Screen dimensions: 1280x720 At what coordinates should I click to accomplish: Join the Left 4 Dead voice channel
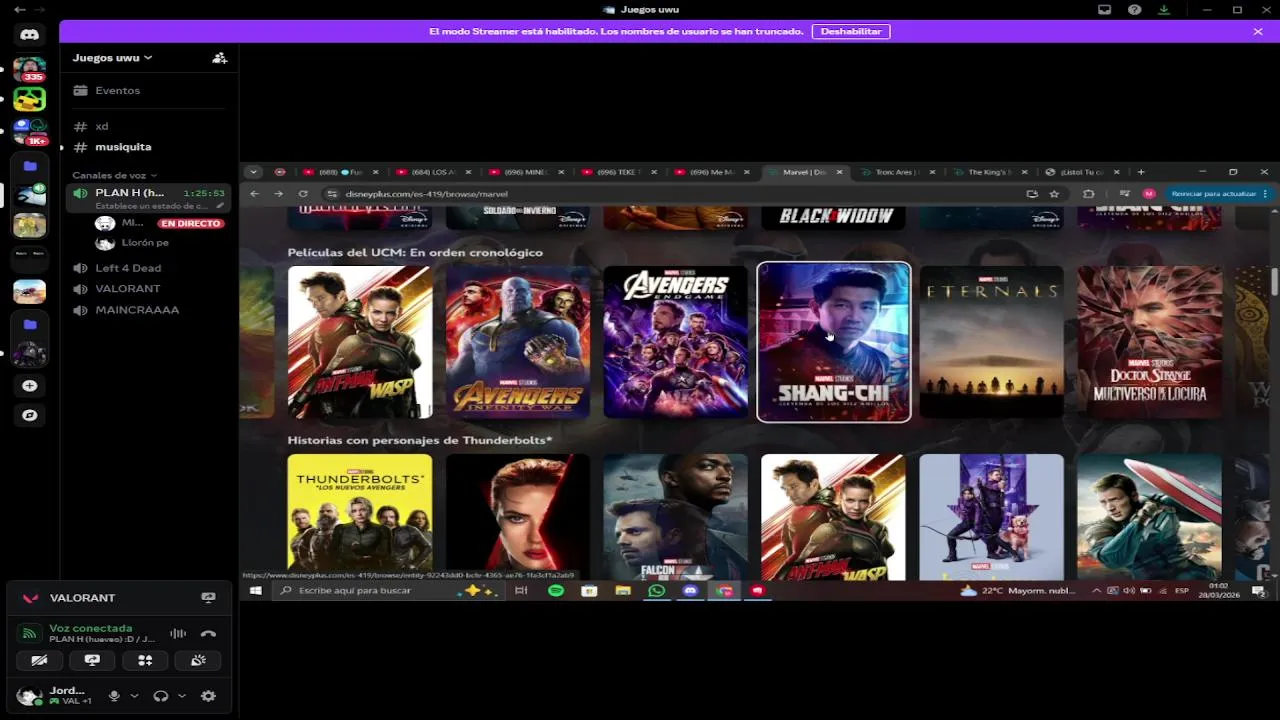[x=148, y=268]
